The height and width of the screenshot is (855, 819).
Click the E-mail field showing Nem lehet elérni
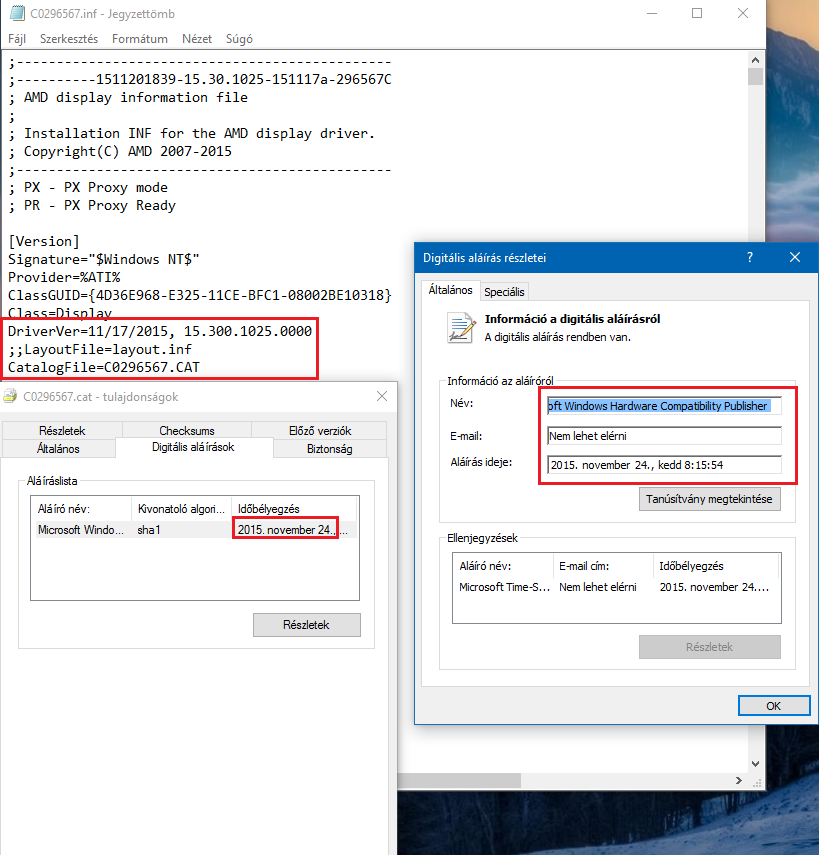pos(664,436)
